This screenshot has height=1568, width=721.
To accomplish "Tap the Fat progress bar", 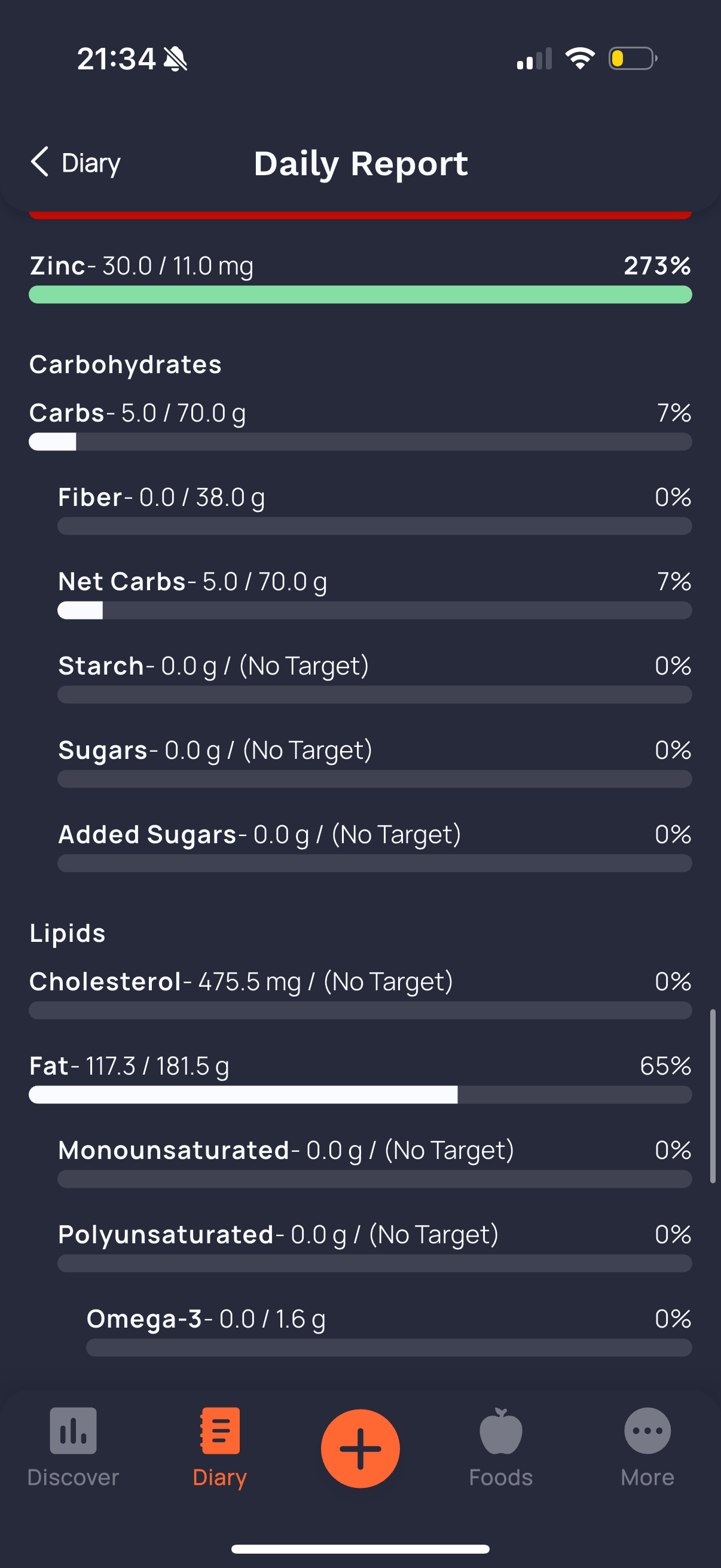I will click(x=360, y=1094).
